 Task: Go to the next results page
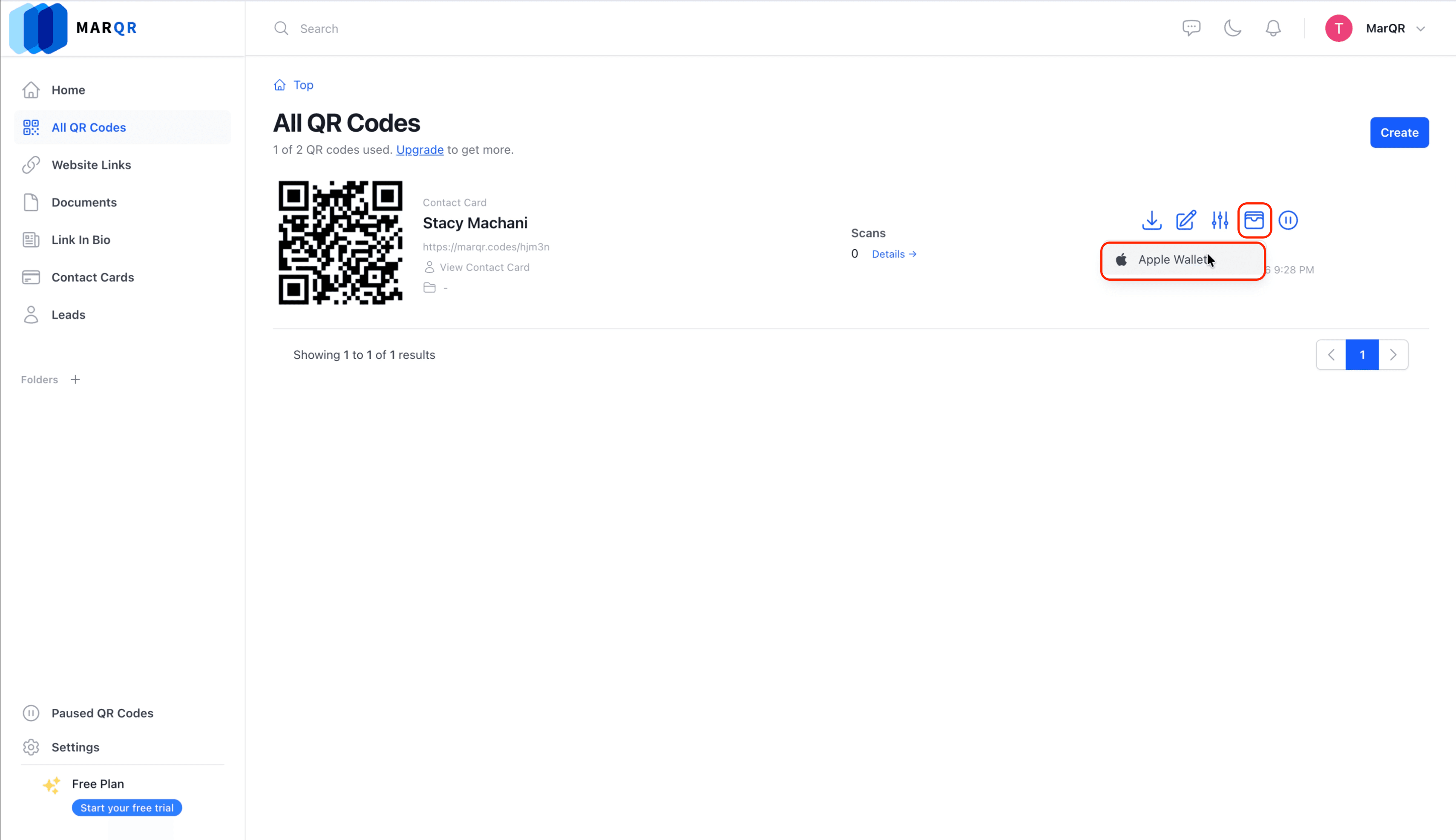[x=1394, y=354]
